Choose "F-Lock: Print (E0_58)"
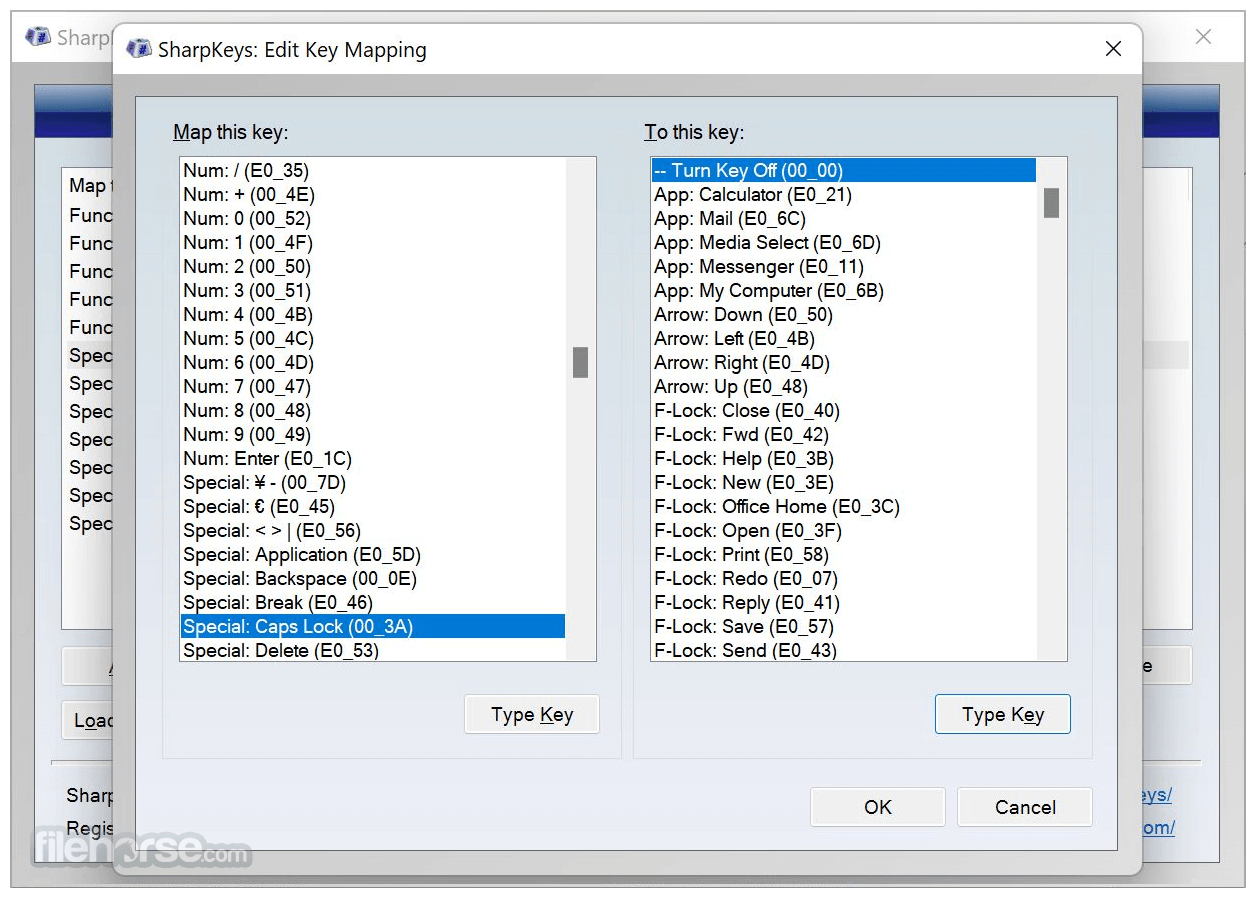The height and width of the screenshot is (898, 1256). click(844, 554)
